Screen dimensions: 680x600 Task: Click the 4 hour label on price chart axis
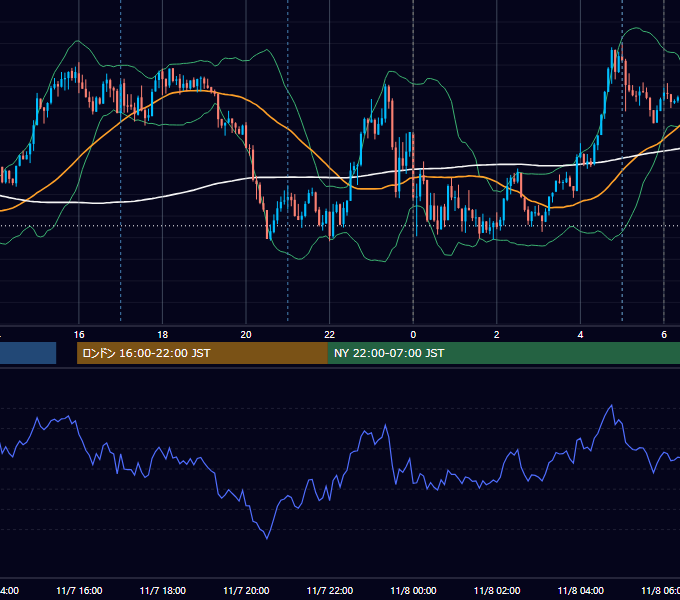[x=580, y=335]
